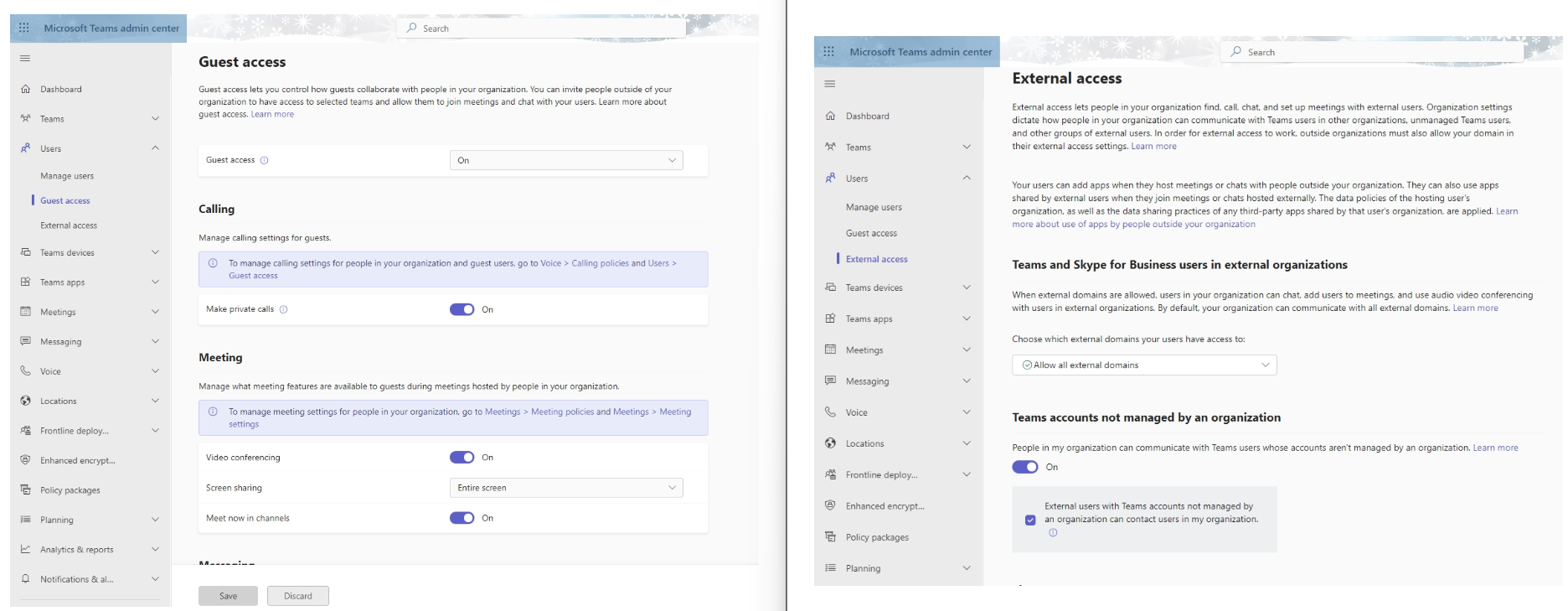1568x611 pixels.
Task: Select External access in Guest access window sidebar
Action: click(x=69, y=225)
